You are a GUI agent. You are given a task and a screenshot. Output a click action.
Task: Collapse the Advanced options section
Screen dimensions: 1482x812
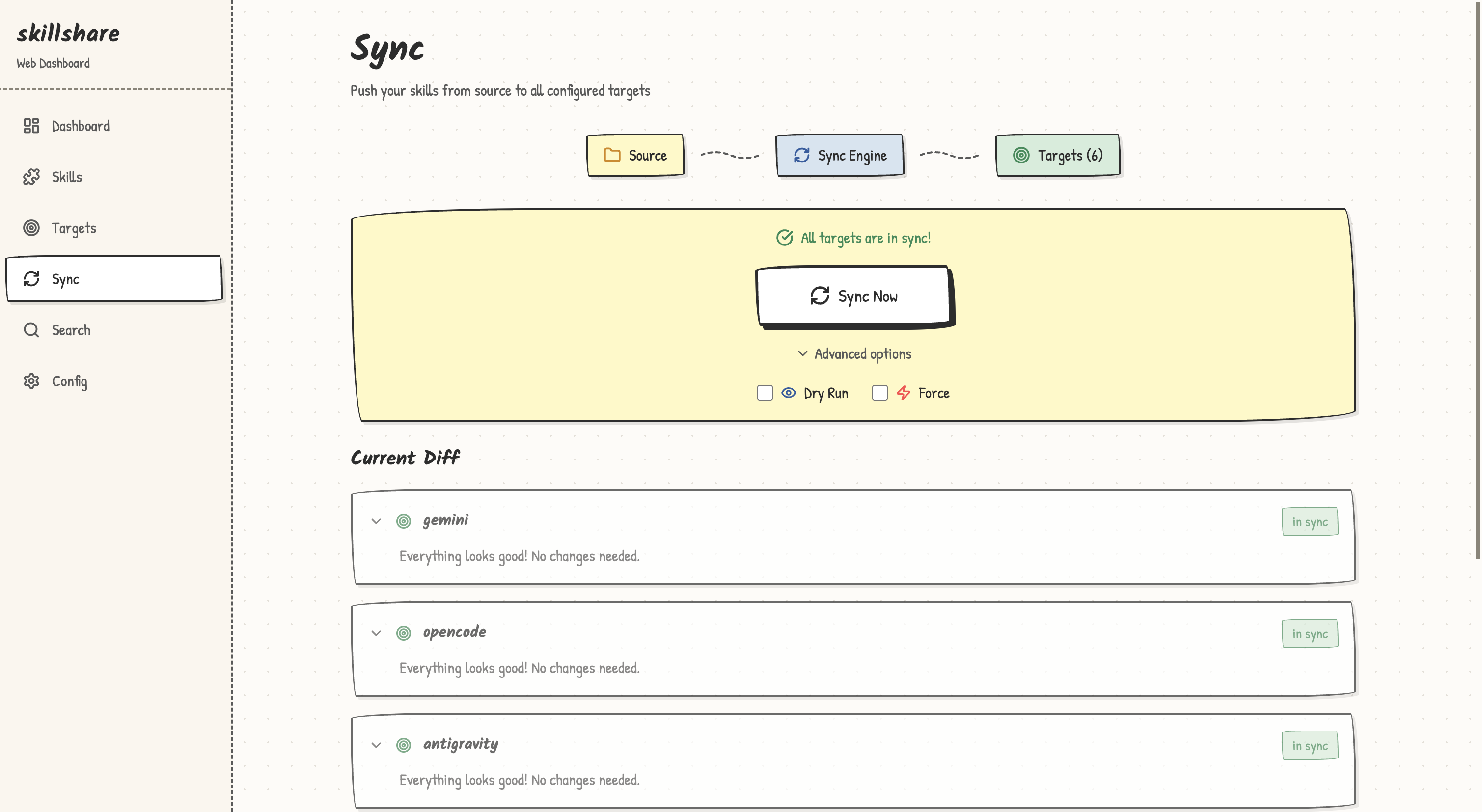point(854,353)
